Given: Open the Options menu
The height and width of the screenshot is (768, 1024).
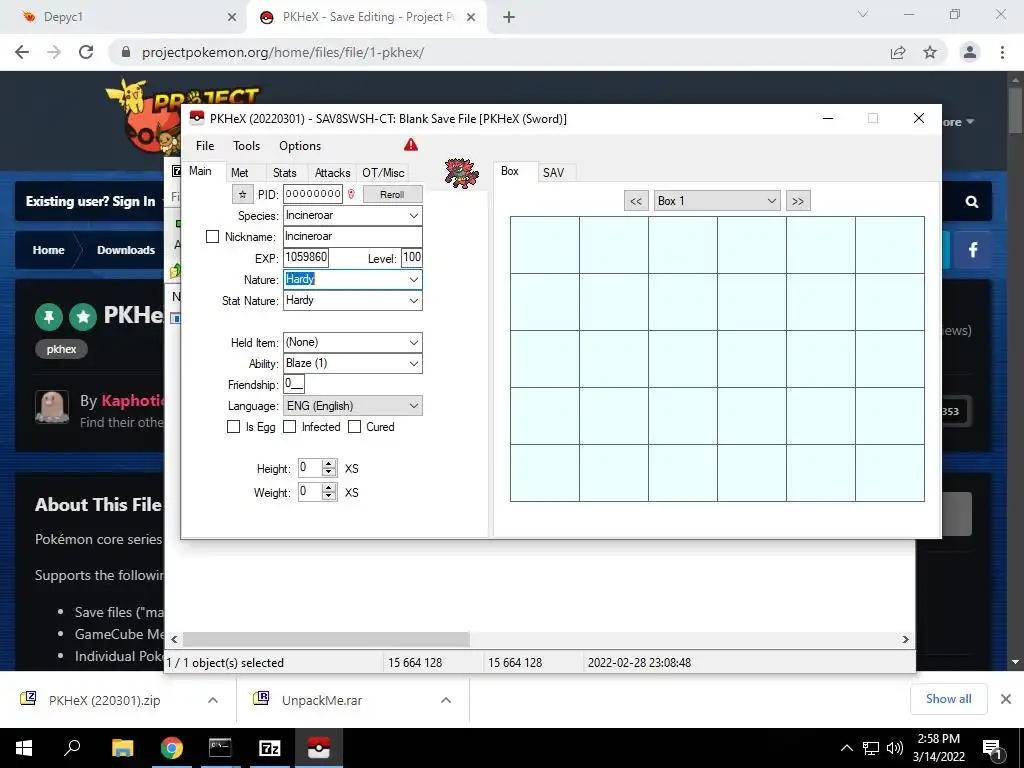Looking at the screenshot, I should point(300,146).
